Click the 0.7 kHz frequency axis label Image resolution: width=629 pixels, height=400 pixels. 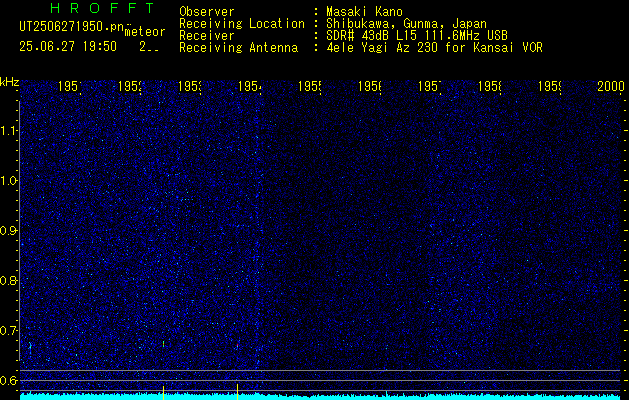pos(8,330)
